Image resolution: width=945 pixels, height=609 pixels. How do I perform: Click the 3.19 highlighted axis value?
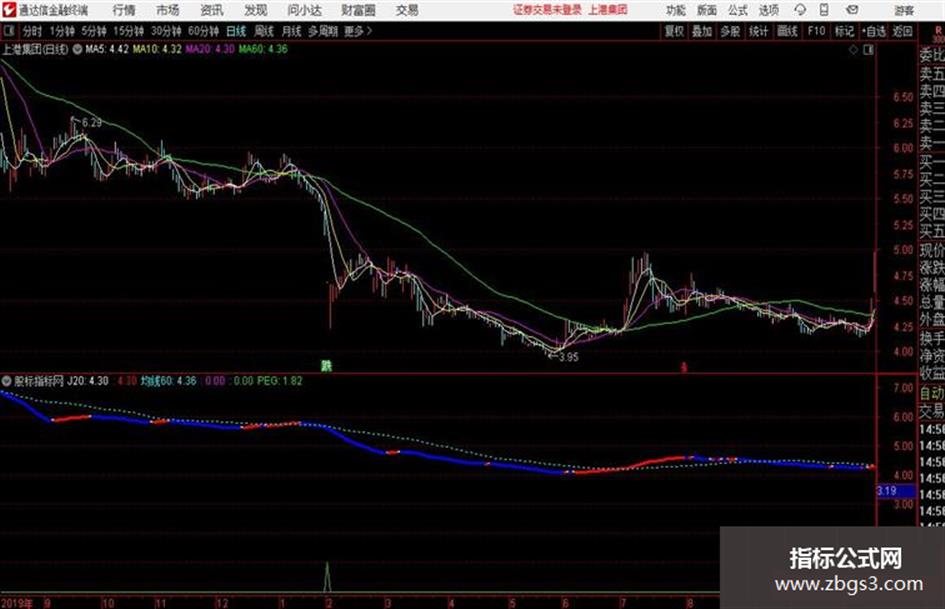896,491
